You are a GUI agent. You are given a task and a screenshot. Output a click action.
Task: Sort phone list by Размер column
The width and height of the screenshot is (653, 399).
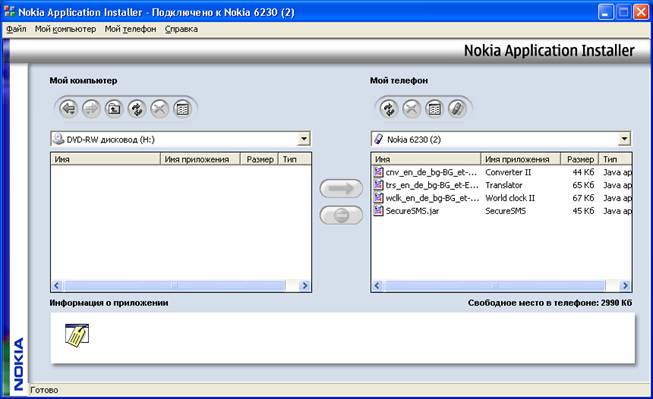580,159
